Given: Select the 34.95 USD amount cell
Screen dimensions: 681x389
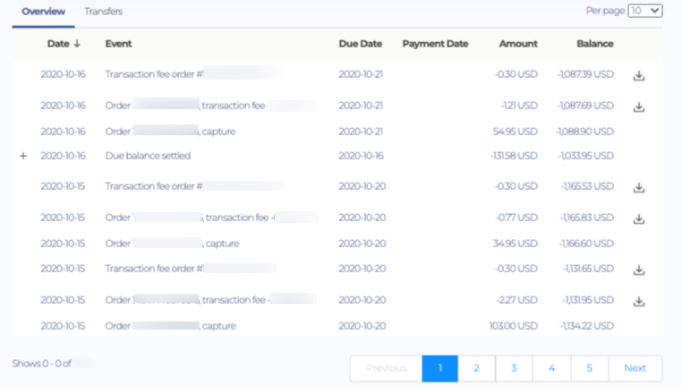Looking at the screenshot, I should pos(515,243).
